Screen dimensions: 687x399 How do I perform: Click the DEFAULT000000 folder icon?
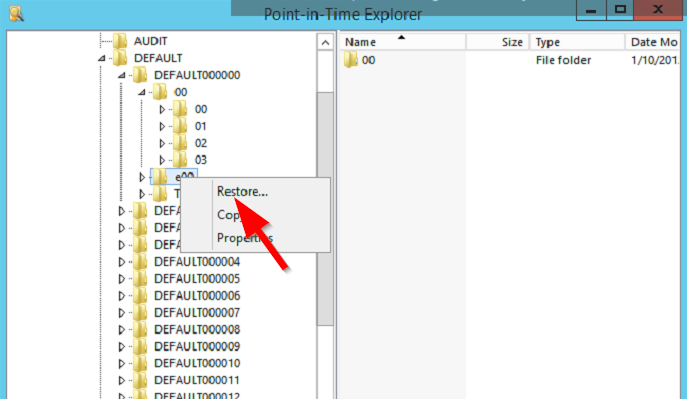click(x=140, y=75)
